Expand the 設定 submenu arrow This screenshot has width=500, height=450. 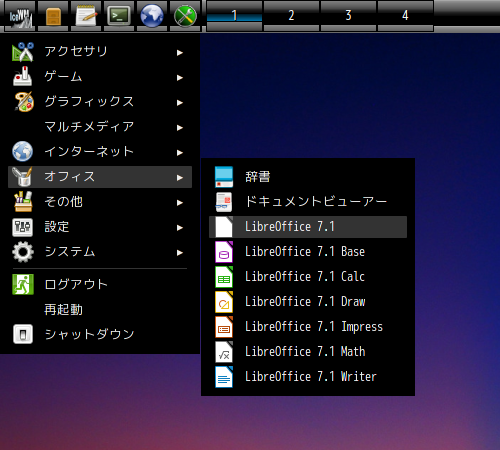click(x=180, y=228)
